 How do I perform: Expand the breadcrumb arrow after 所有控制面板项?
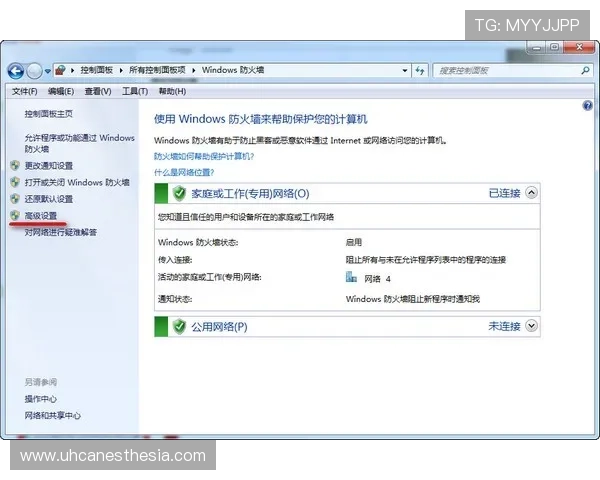(x=194, y=70)
